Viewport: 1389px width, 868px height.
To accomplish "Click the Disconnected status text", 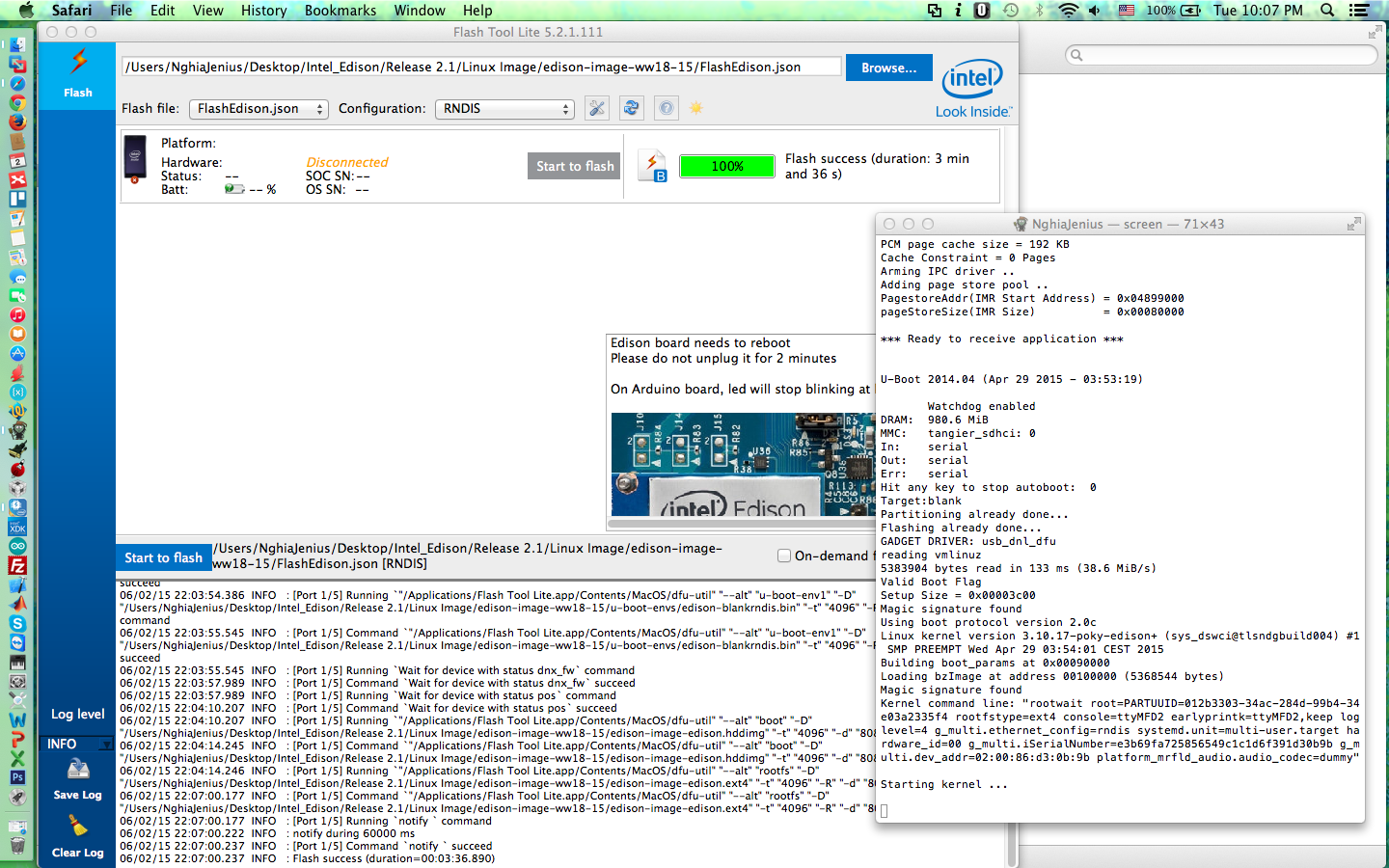I will (347, 162).
